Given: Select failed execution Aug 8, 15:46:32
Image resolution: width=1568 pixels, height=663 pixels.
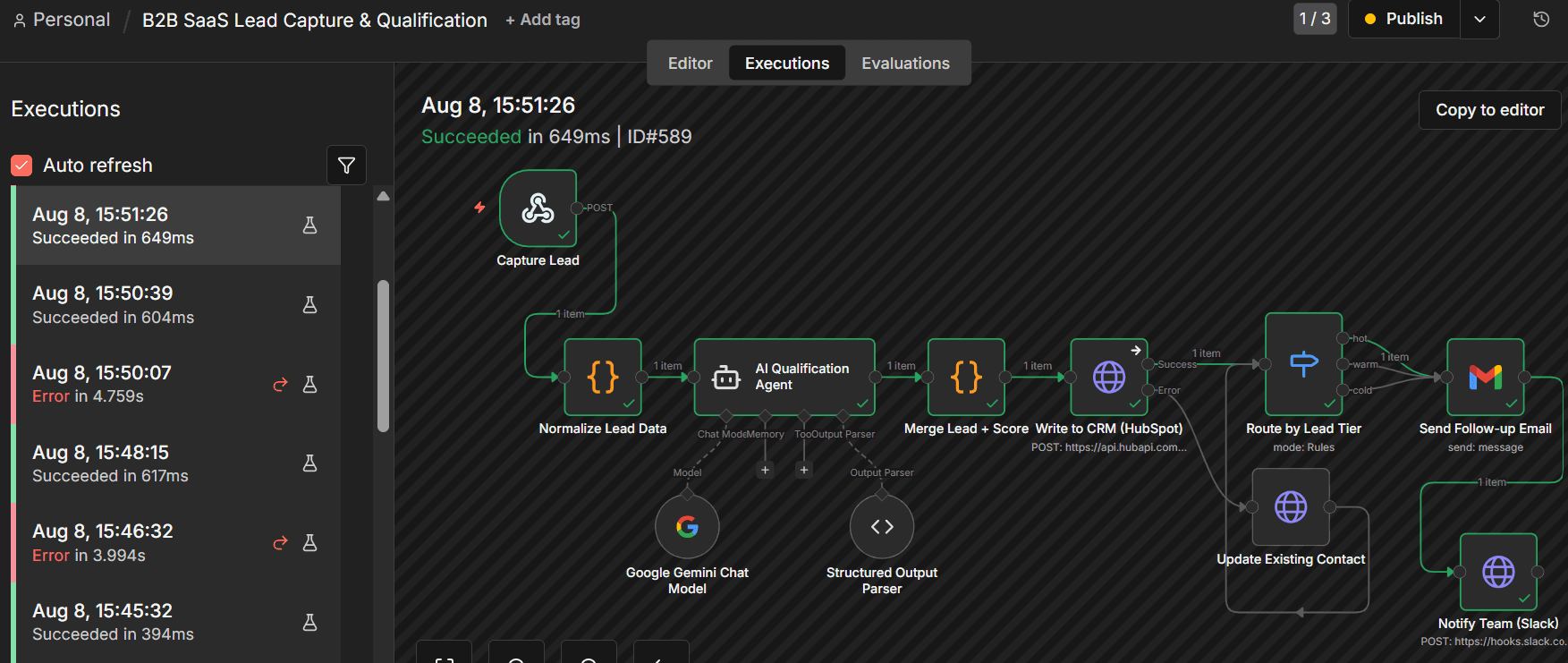Looking at the screenshot, I should click(x=178, y=543).
